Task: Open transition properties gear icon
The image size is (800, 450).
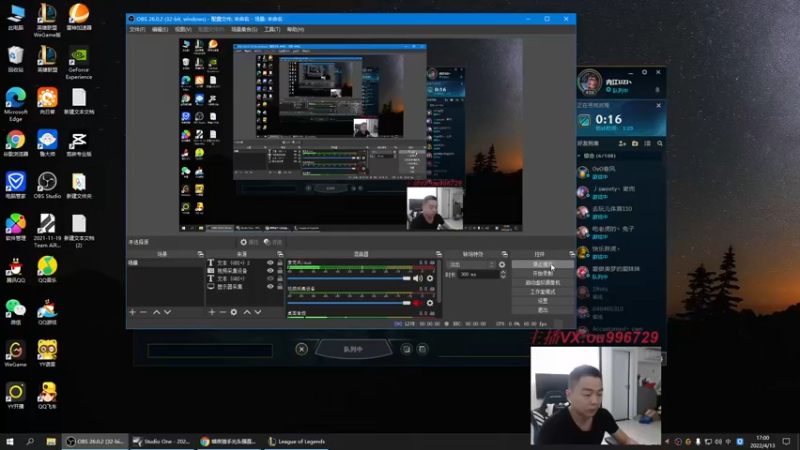Action: 502,265
